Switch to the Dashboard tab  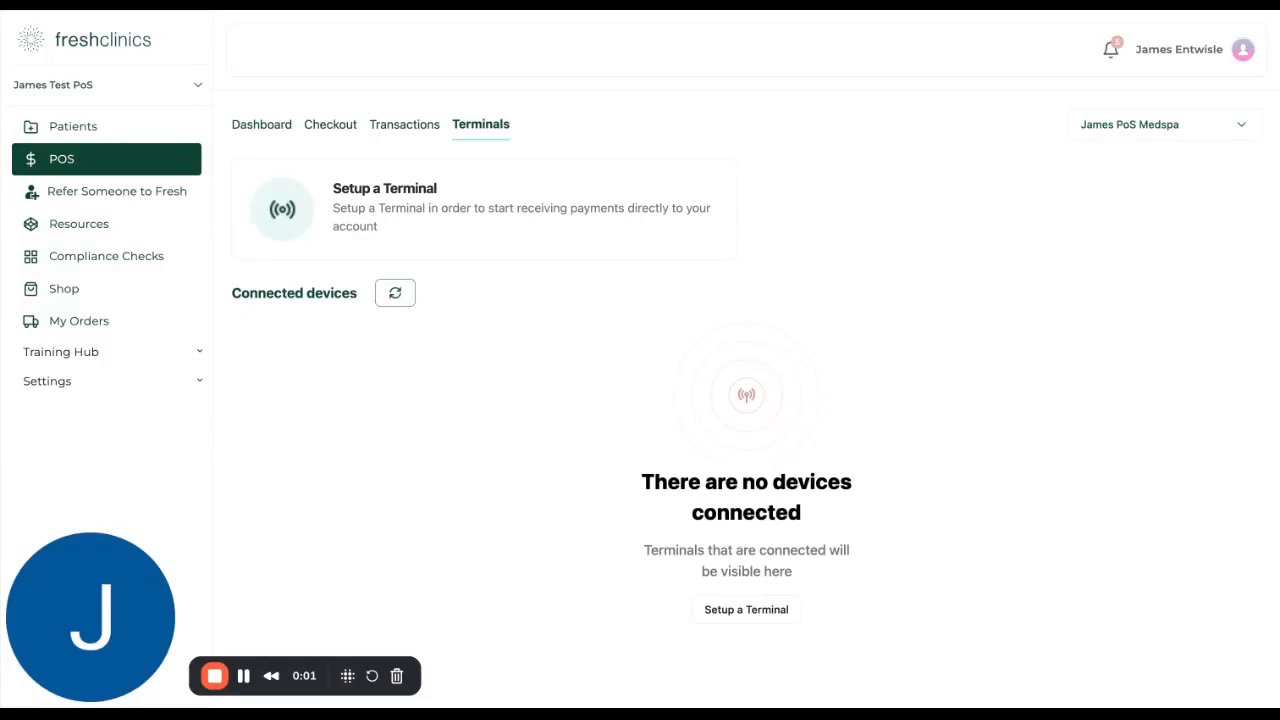262,124
